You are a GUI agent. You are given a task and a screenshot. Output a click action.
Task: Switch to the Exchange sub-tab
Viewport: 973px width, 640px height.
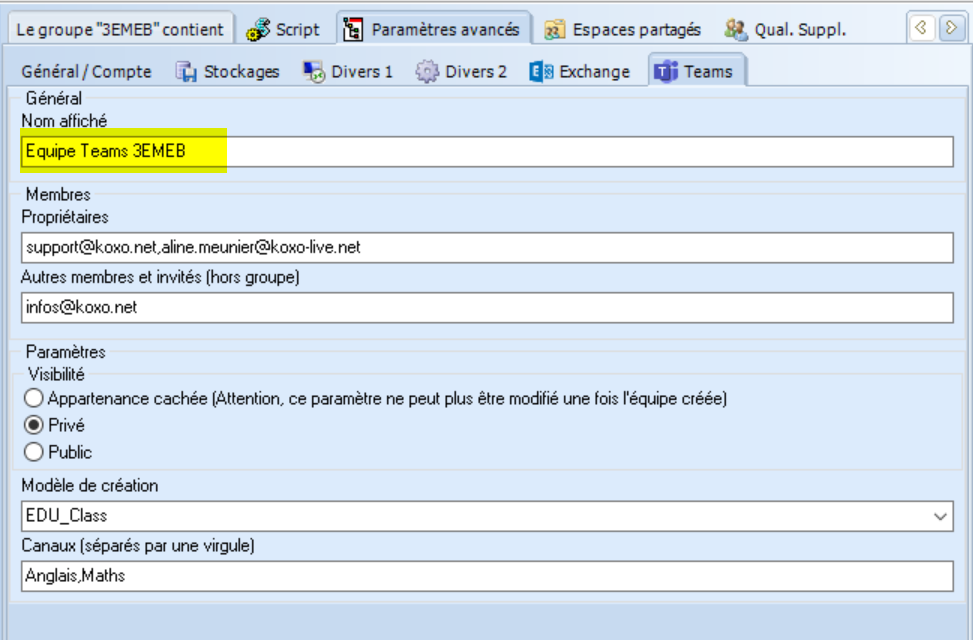[x=580, y=72]
